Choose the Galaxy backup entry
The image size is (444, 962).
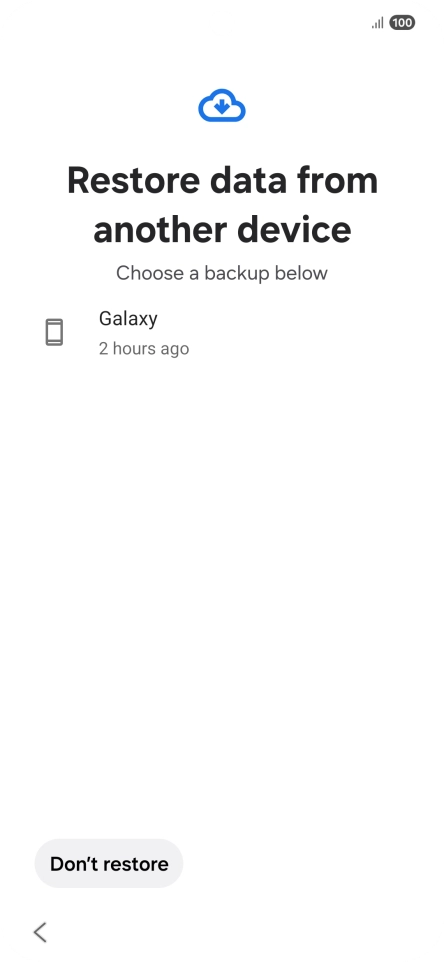click(x=222, y=333)
